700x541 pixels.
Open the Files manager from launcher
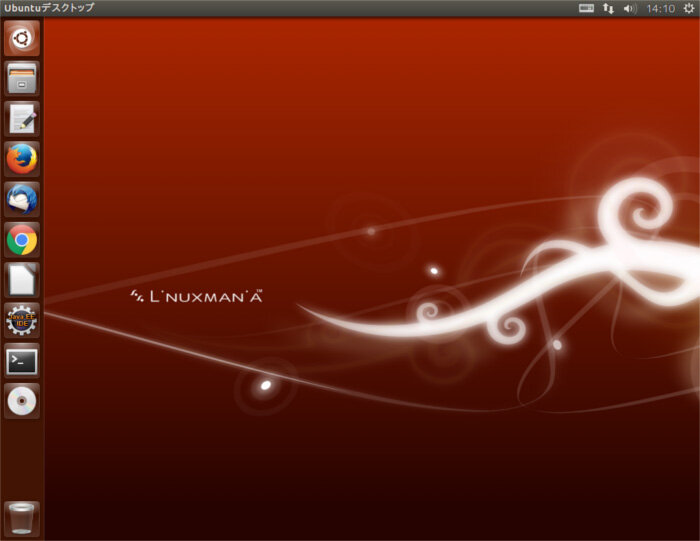click(22, 79)
